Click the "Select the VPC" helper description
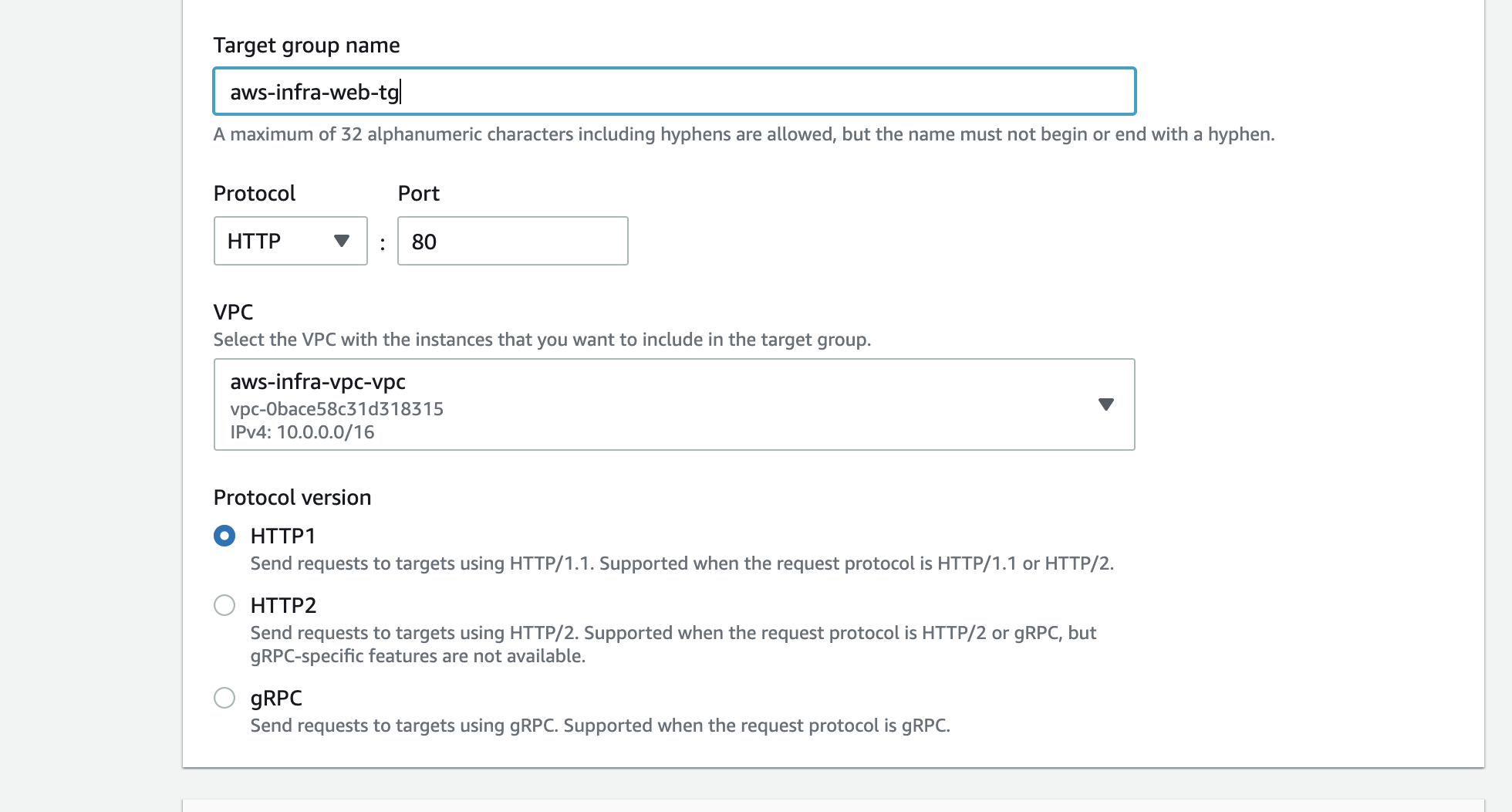 [542, 340]
